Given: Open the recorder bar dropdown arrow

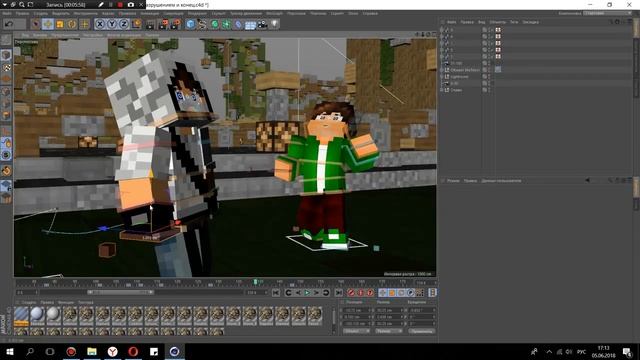Looking at the screenshot, I should click(x=5, y=4).
